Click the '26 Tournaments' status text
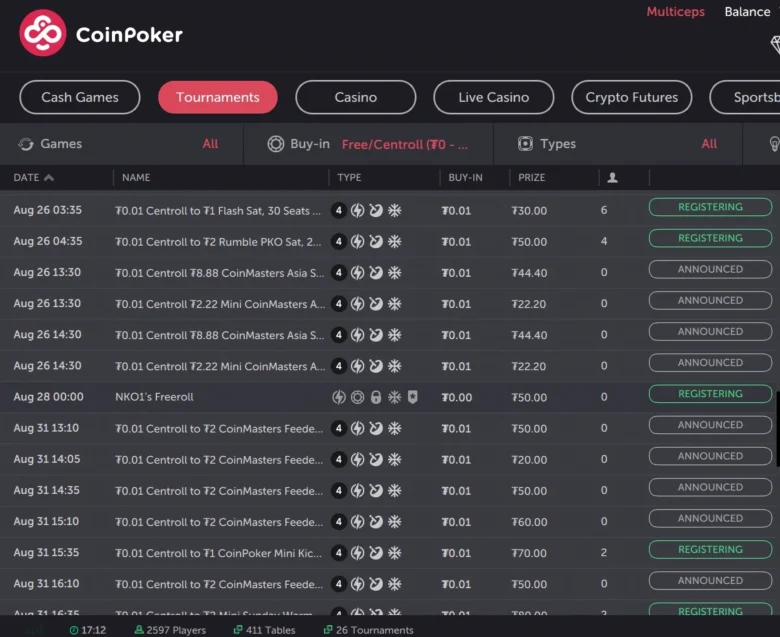The width and height of the screenshot is (780, 637). coord(375,630)
